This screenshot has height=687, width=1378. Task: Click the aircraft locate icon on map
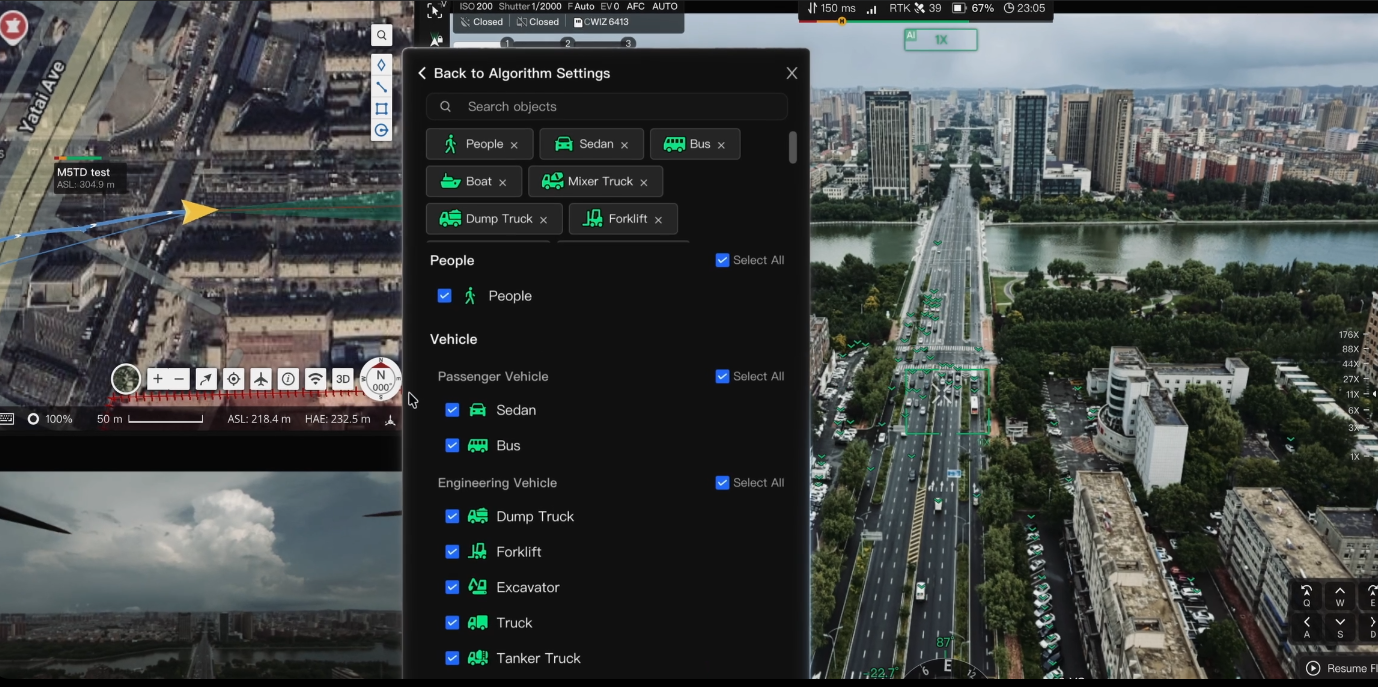[x=261, y=379]
